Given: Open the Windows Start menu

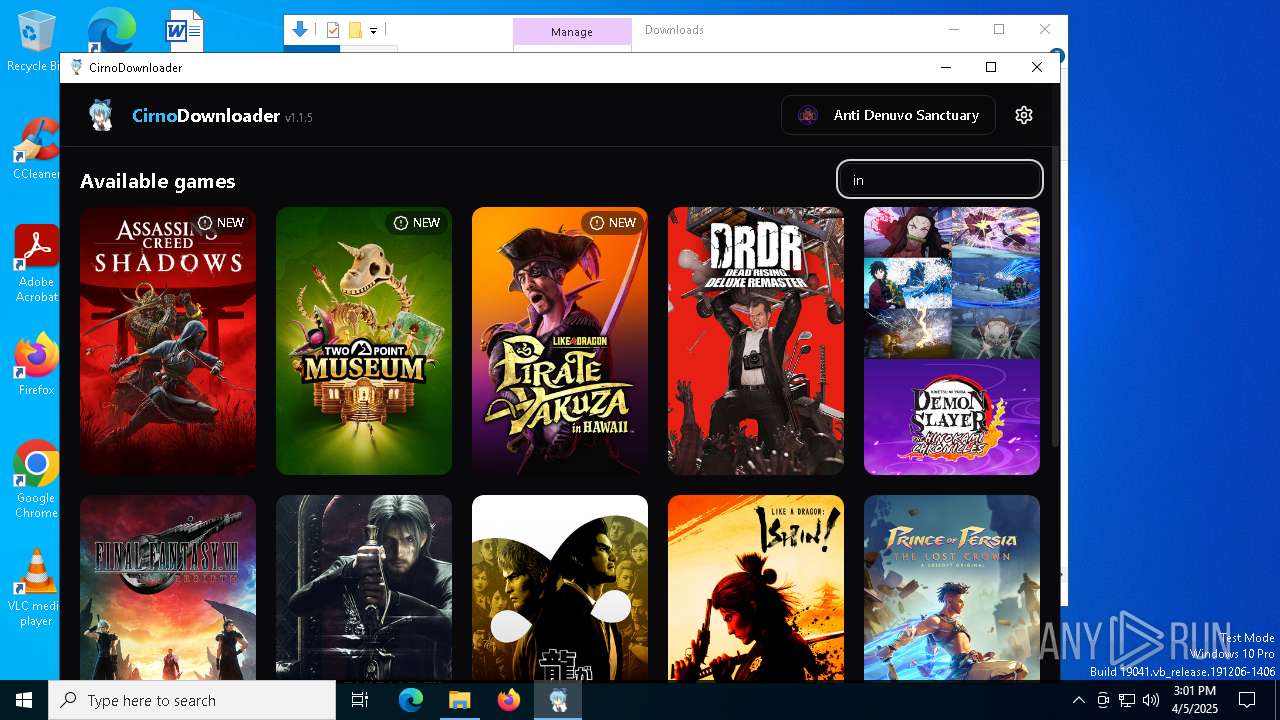Looking at the screenshot, I should click(24, 700).
